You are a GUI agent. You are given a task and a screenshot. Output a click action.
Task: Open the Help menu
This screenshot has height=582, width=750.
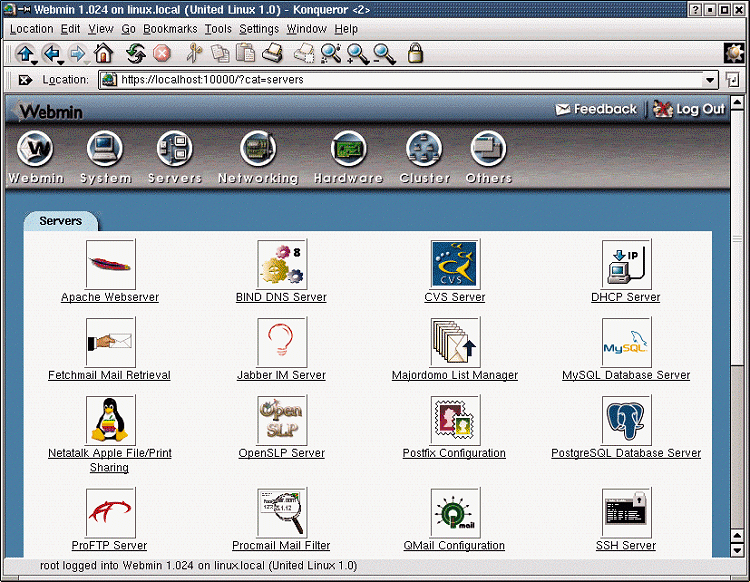(346, 29)
